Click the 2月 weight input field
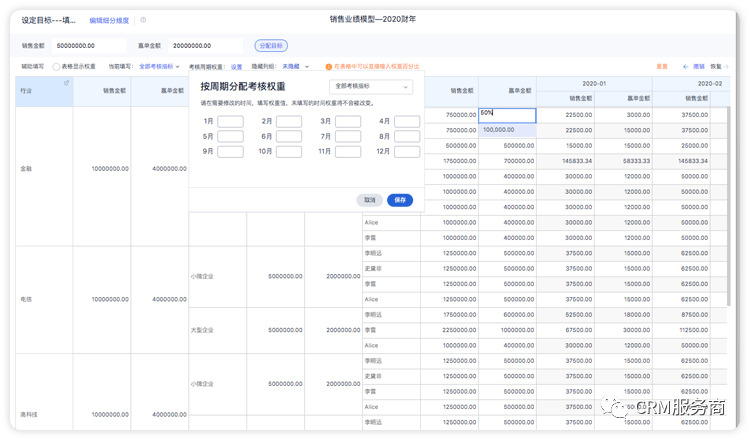Screen dimensions: 750x440 [x=289, y=121]
